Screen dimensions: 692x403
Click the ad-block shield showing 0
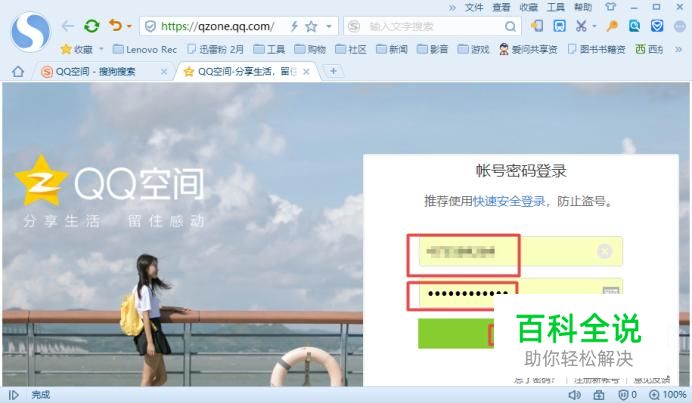[627, 395]
